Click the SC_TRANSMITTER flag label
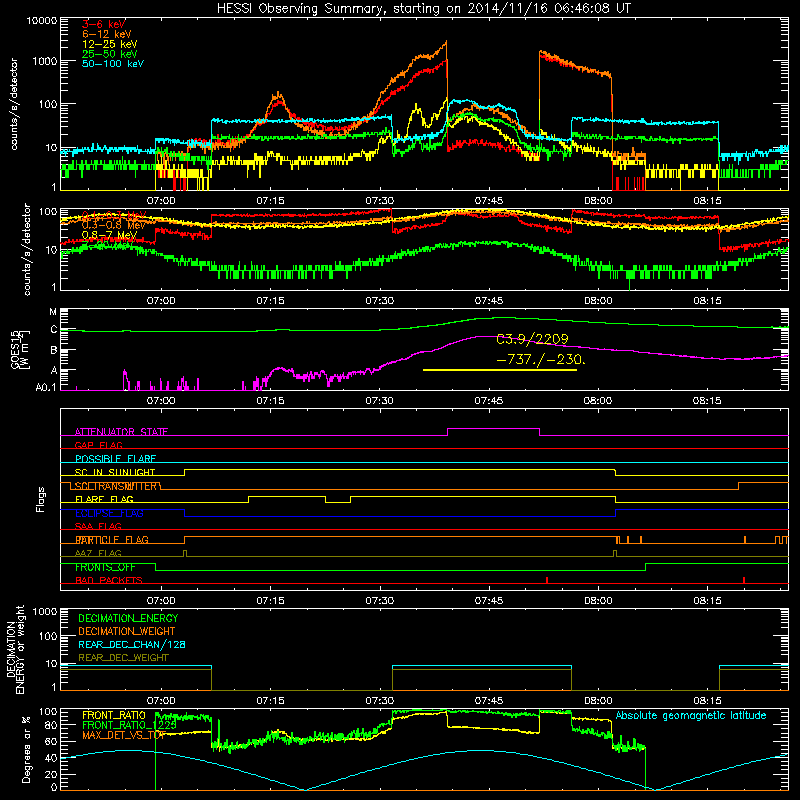 pyautogui.click(x=118, y=486)
